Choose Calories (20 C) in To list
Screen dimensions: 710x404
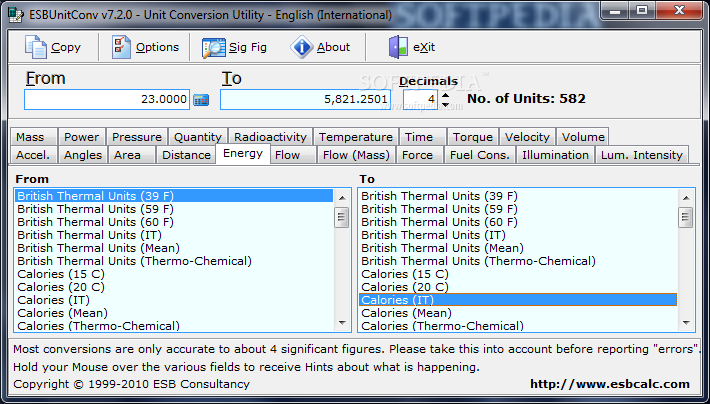(x=518, y=287)
